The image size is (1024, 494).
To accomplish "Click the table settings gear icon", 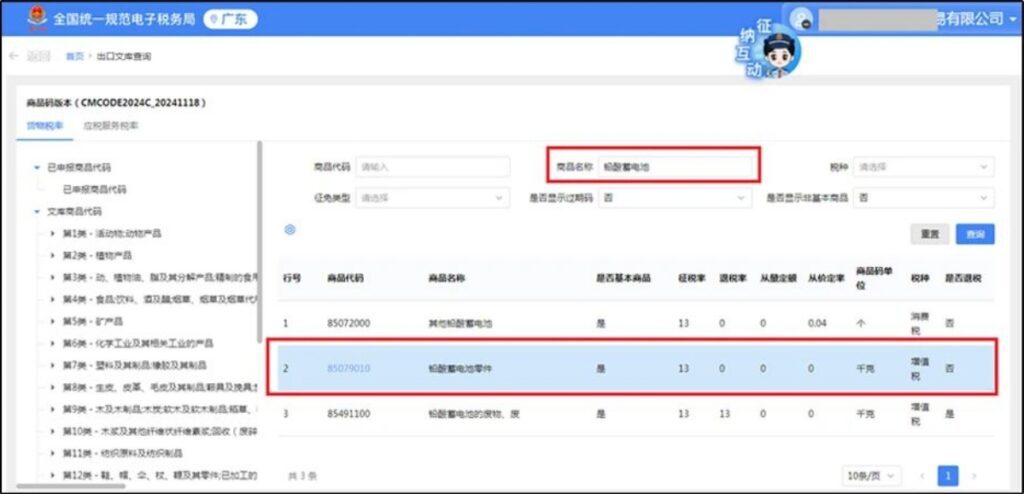I will click(290, 230).
